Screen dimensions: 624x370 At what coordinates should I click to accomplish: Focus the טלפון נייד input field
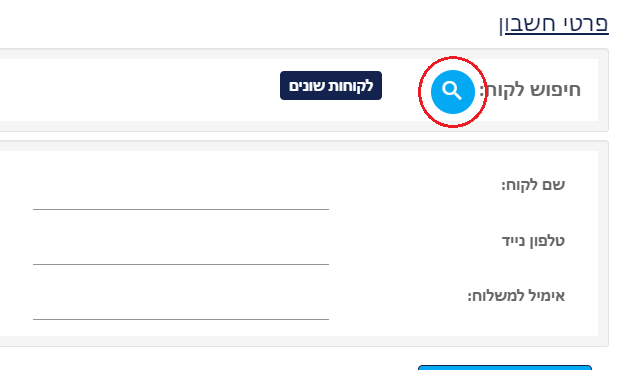click(x=181, y=252)
